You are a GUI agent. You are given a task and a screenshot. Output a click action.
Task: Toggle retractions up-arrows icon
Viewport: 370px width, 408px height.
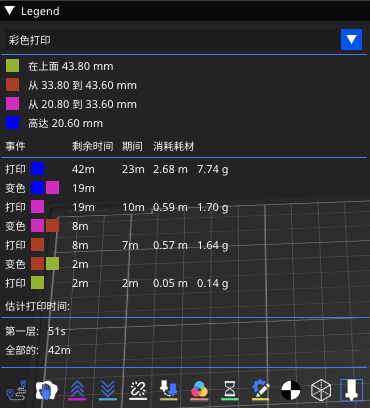77,390
